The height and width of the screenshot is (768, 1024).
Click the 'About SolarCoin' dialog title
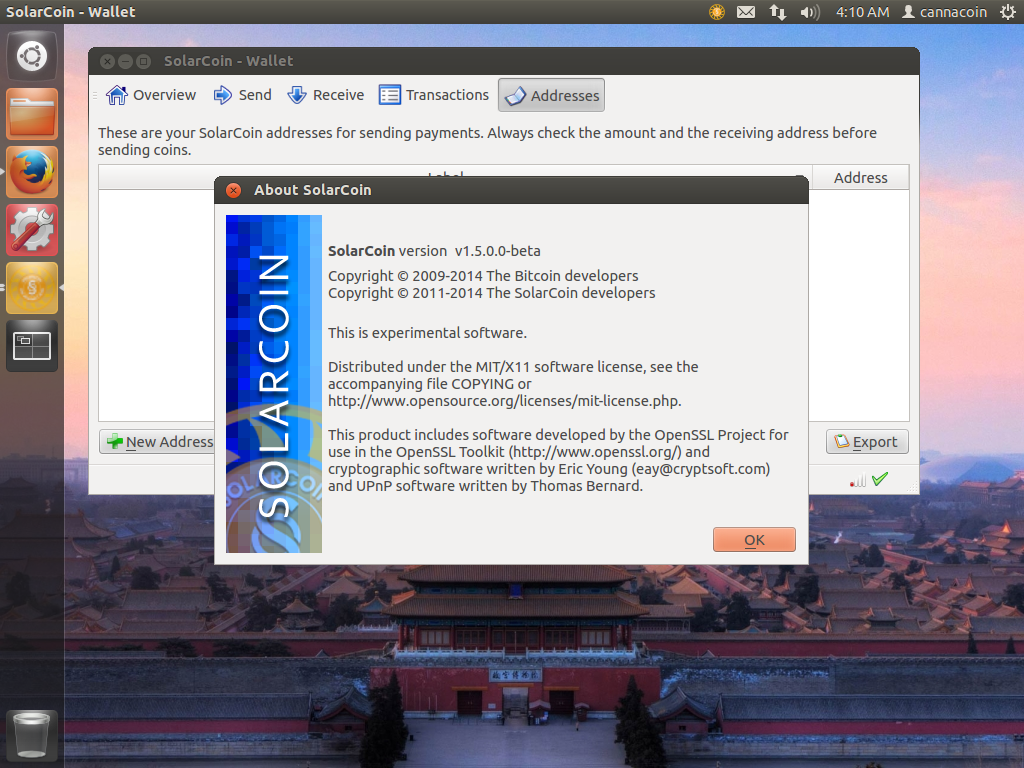point(313,190)
